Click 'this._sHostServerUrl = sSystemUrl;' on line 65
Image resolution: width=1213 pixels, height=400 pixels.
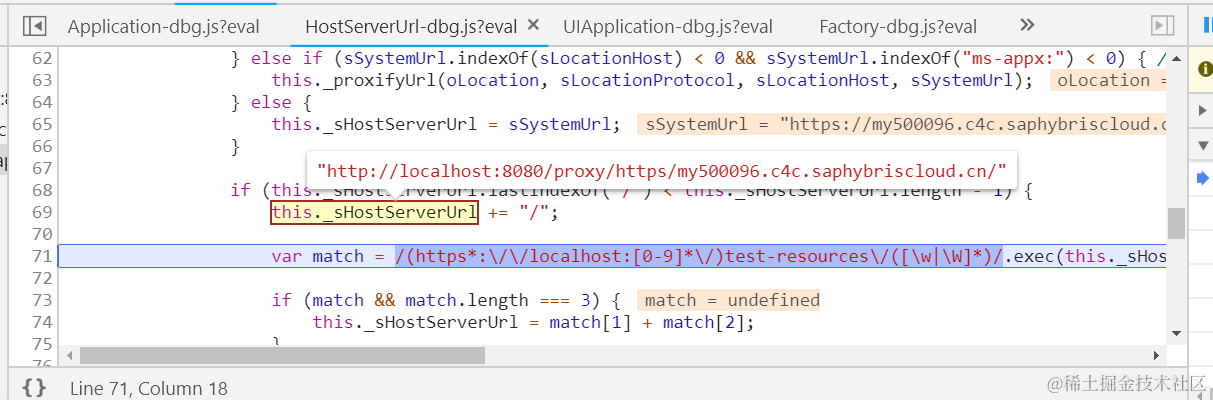(x=446, y=124)
